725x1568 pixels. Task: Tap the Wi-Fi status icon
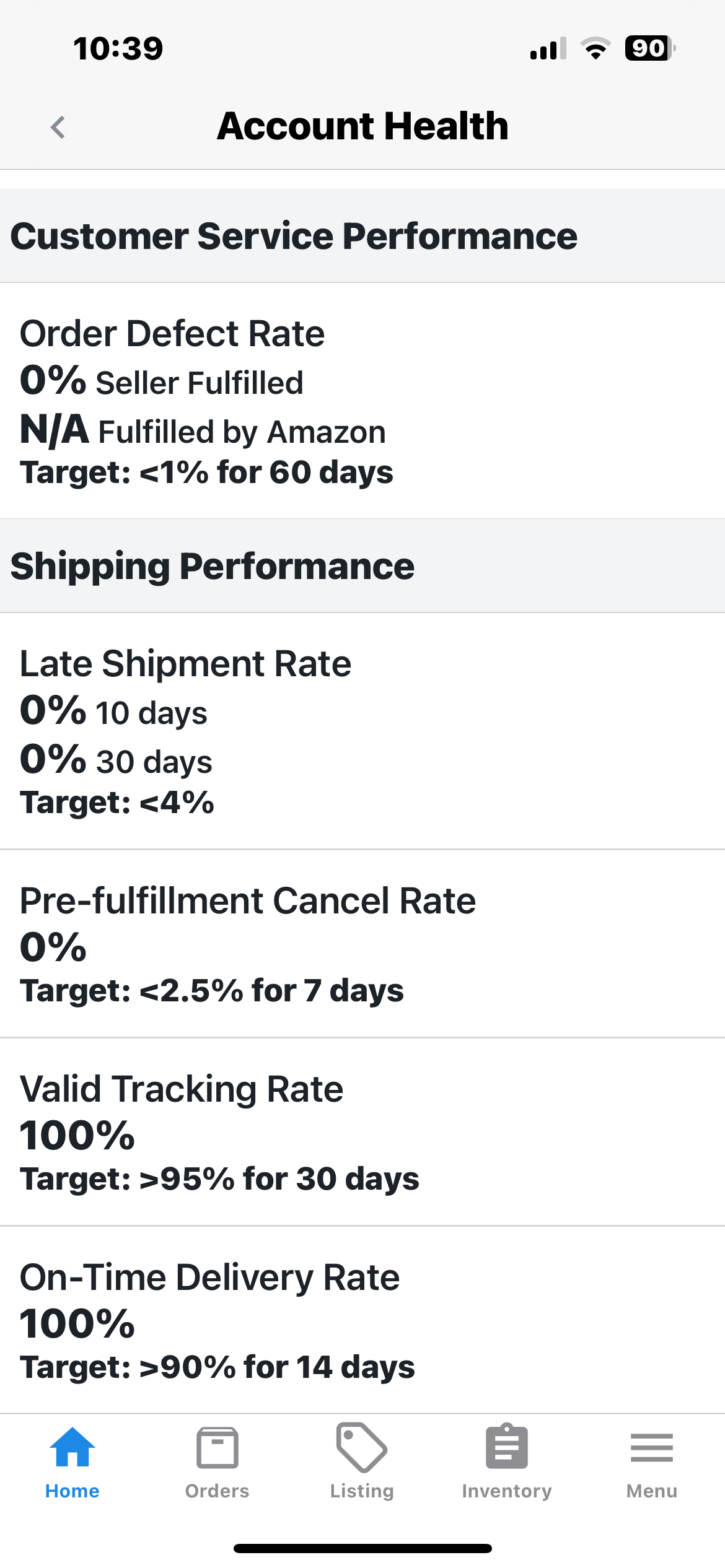tap(595, 48)
